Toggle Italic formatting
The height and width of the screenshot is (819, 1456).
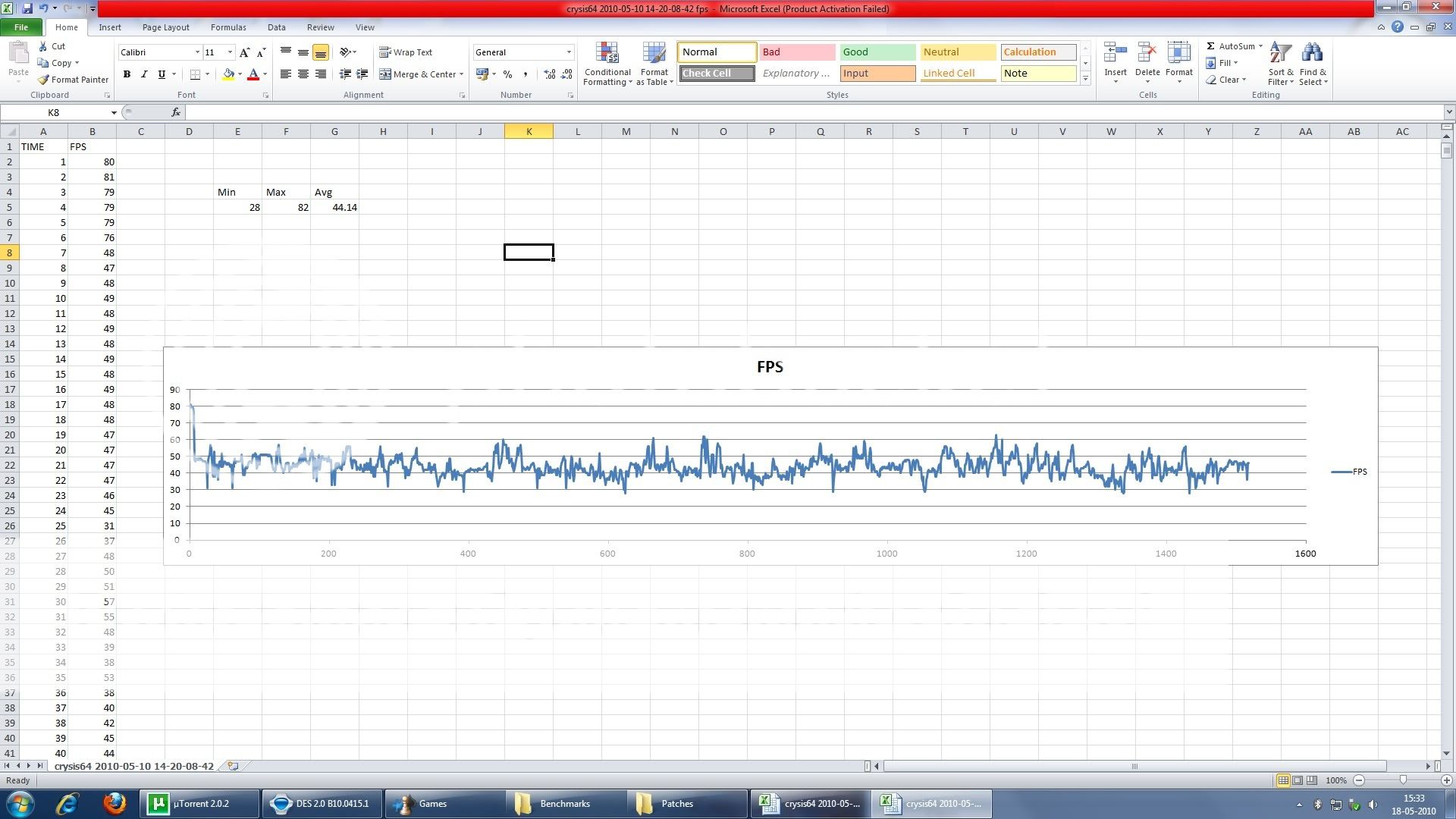click(144, 74)
